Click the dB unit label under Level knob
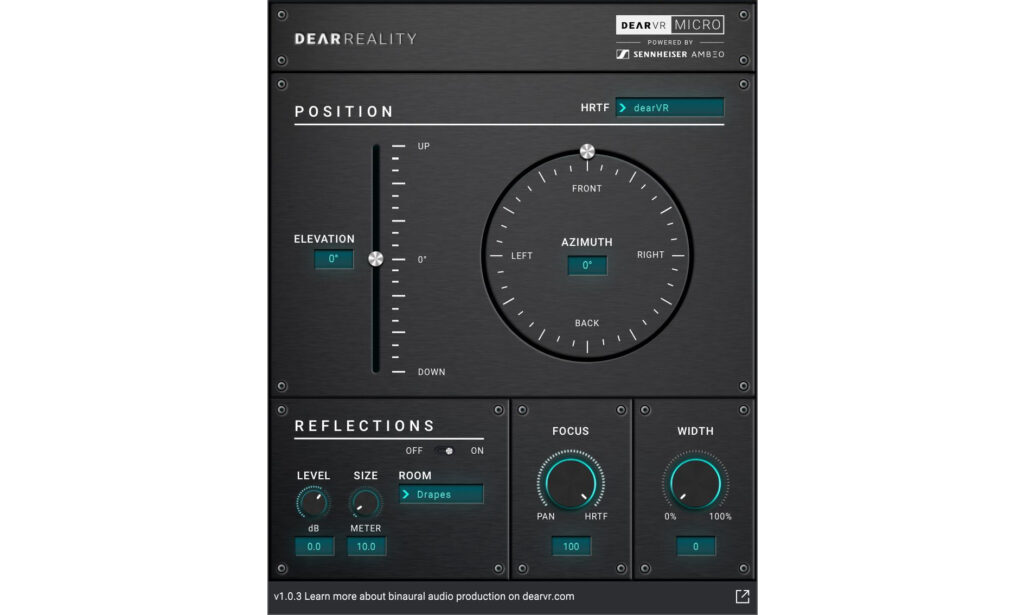This screenshot has height=615, width=1024. 313,528
